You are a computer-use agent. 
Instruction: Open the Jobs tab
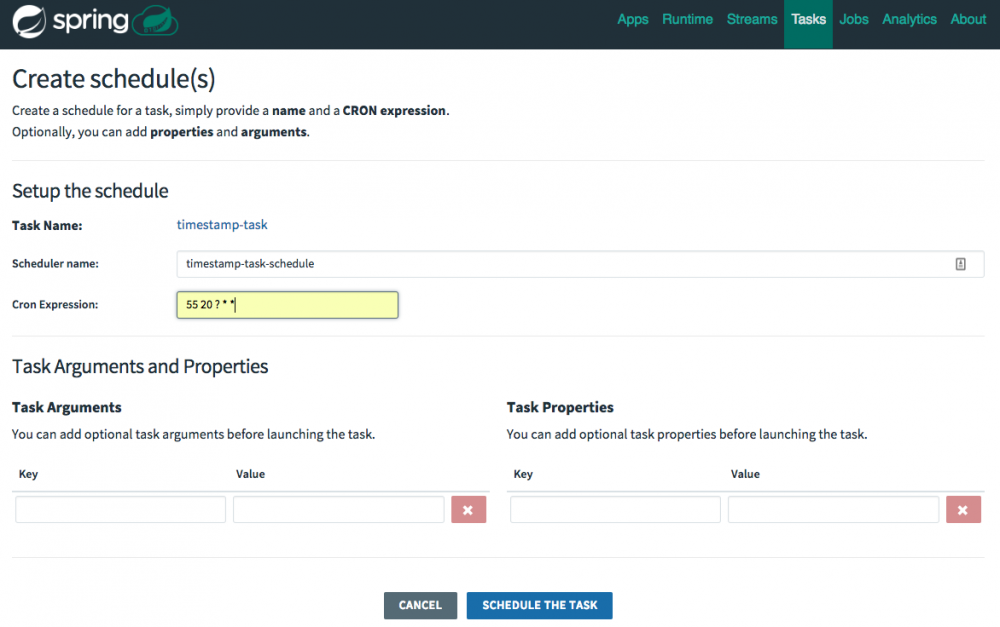click(x=854, y=20)
